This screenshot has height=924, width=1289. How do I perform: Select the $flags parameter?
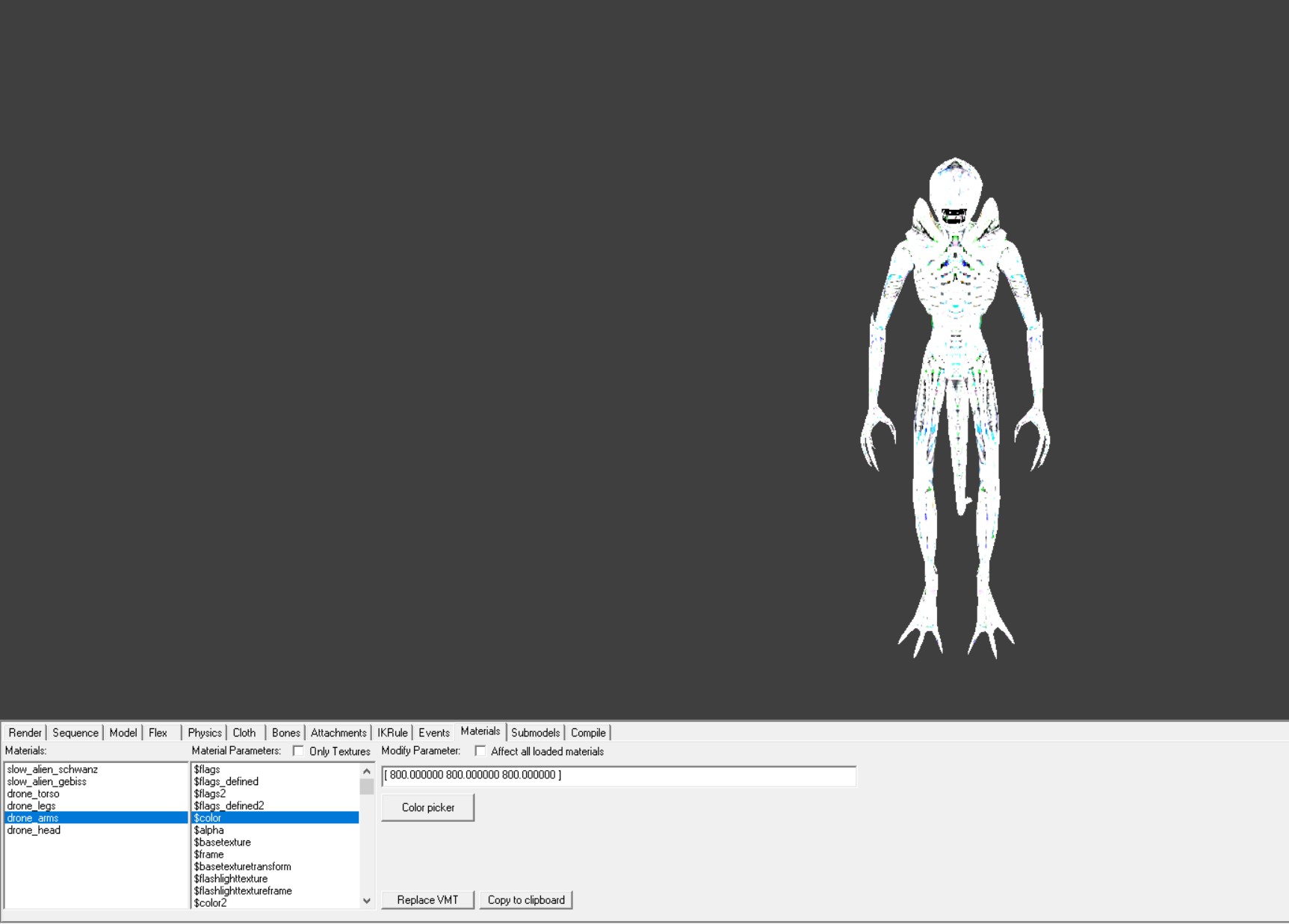pyautogui.click(x=275, y=769)
